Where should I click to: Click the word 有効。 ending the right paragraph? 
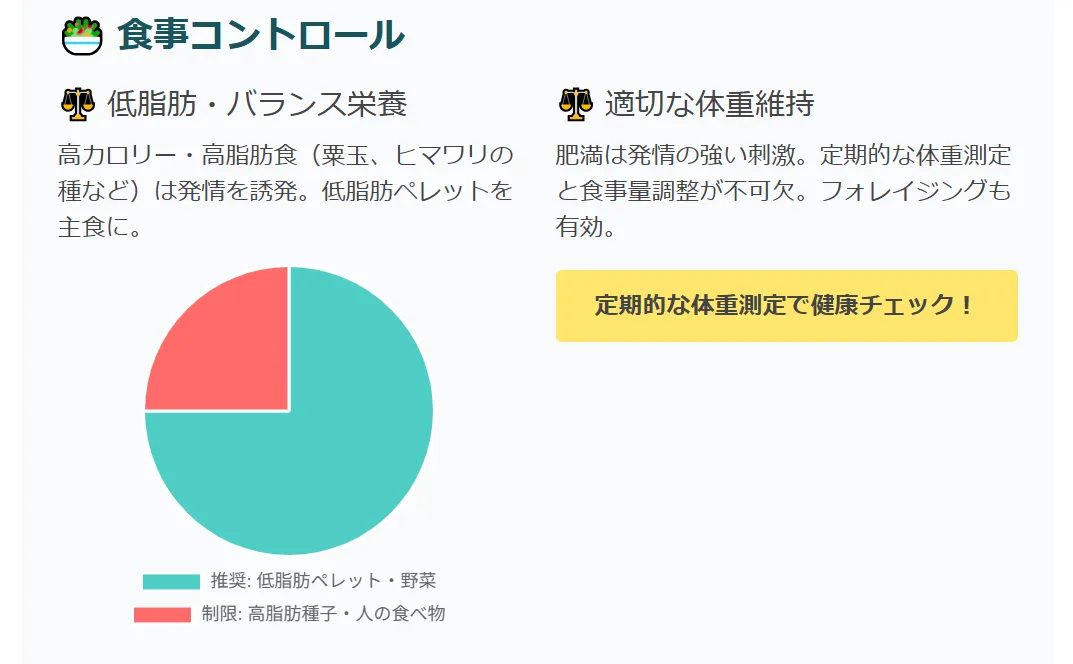pyautogui.click(x=585, y=227)
